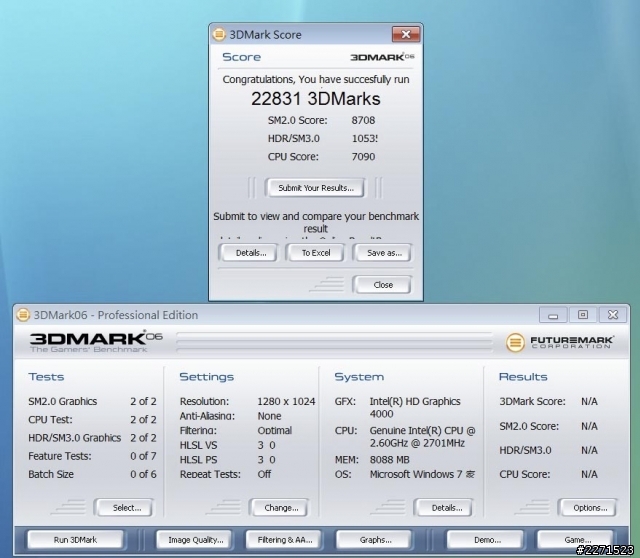The height and width of the screenshot is (558, 640).
Task: Click the Tests section heading
Action: click(x=46, y=376)
